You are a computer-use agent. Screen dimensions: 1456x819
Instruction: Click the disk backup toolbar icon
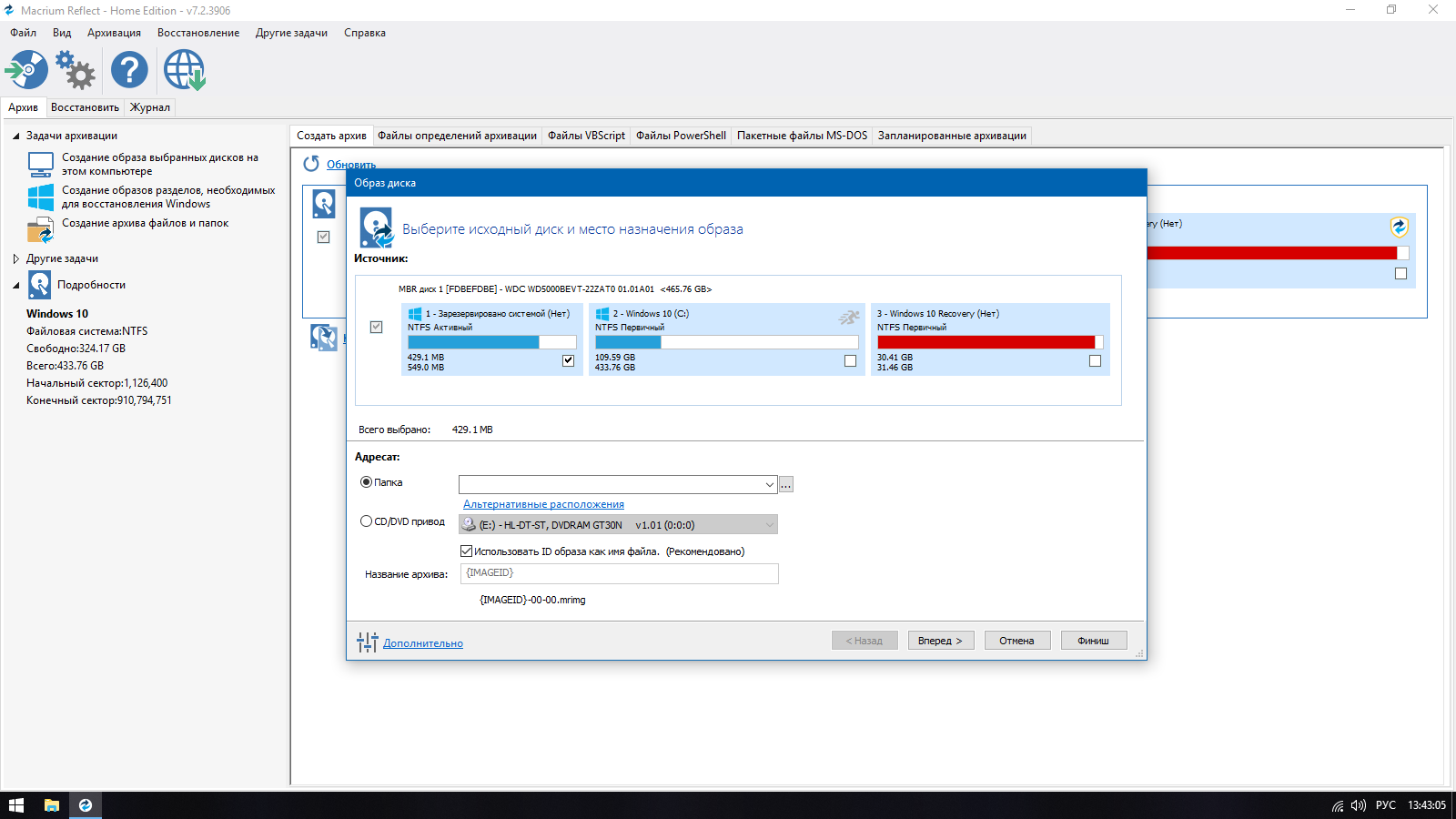(x=26, y=70)
